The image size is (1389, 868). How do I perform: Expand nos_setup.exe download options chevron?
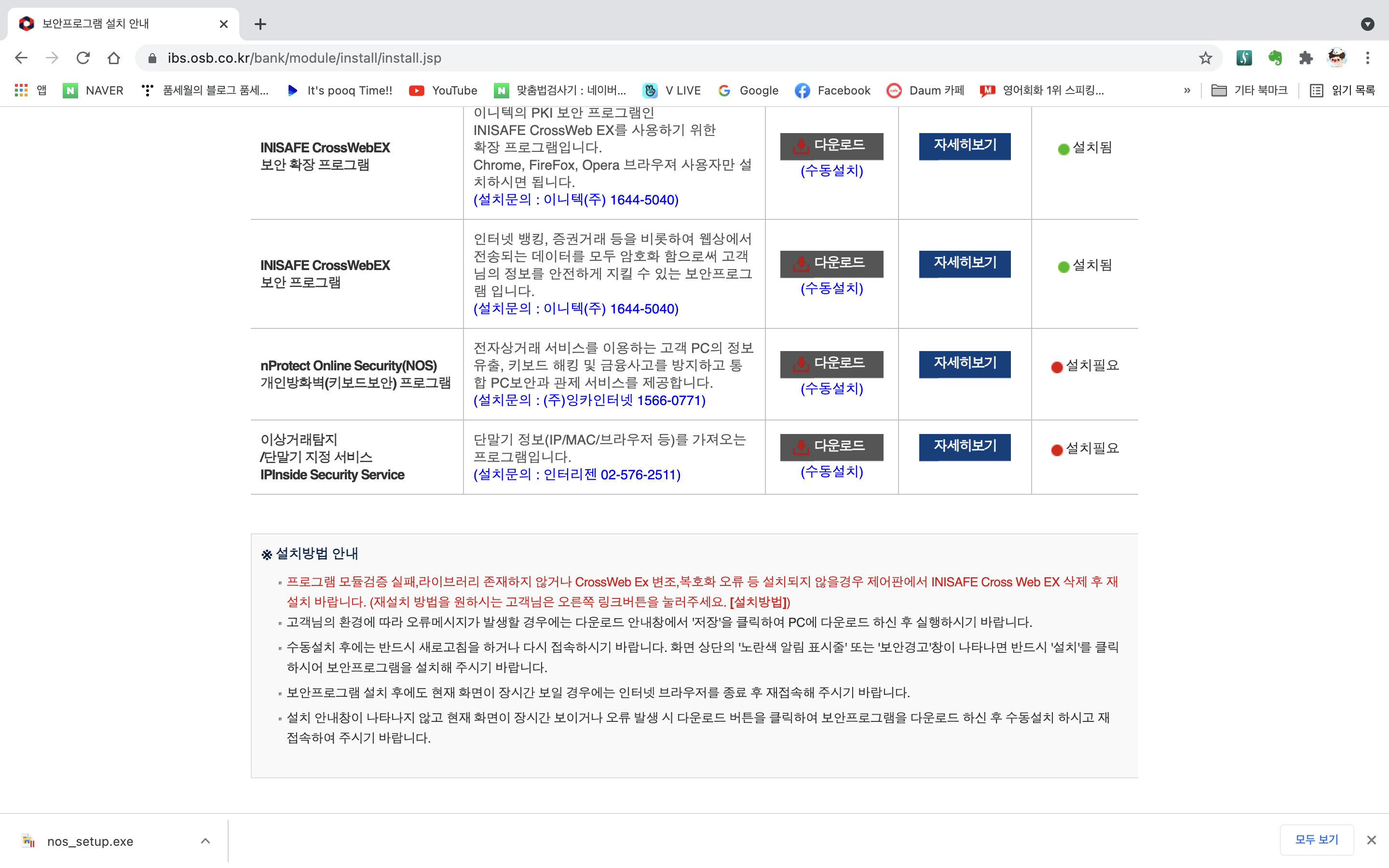tap(205, 841)
